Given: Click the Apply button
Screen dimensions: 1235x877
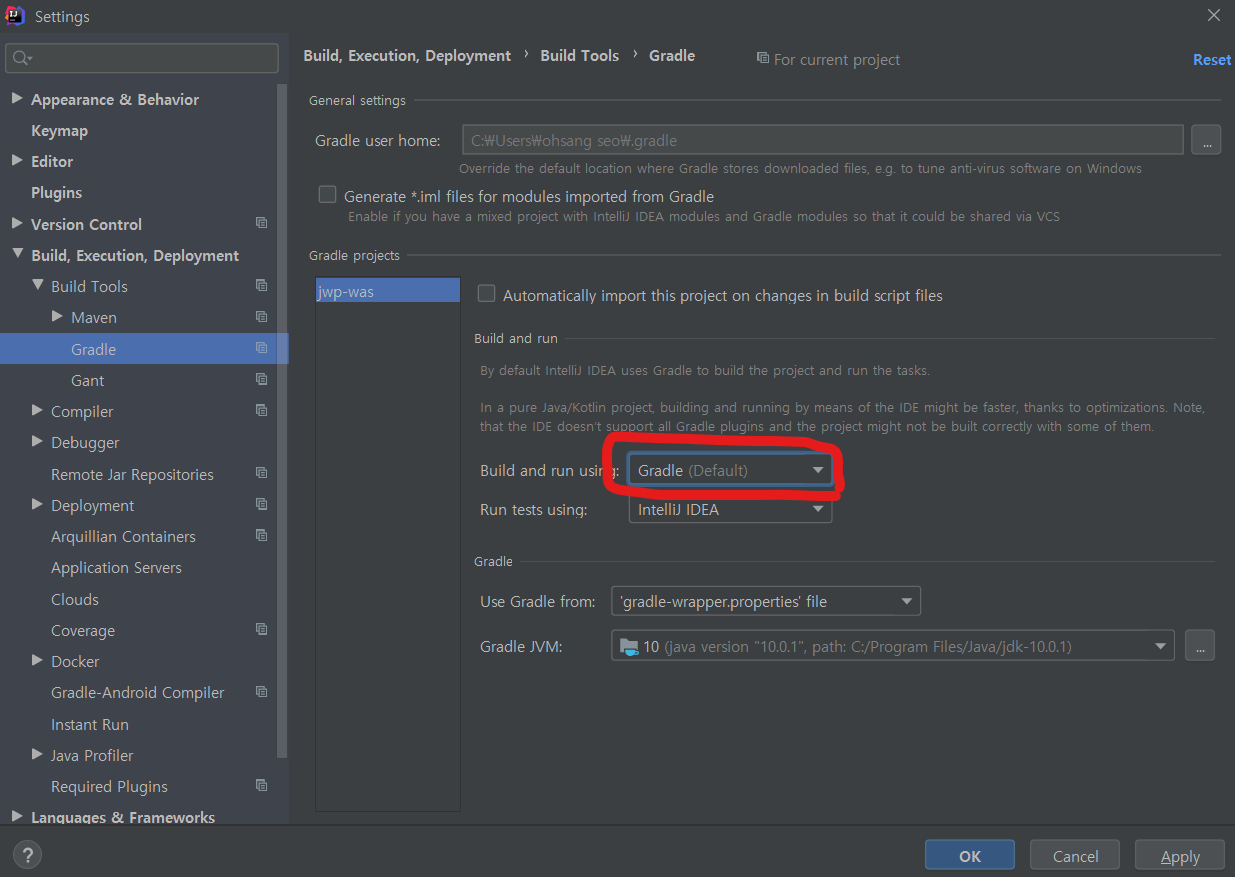Looking at the screenshot, I should point(1180,855).
